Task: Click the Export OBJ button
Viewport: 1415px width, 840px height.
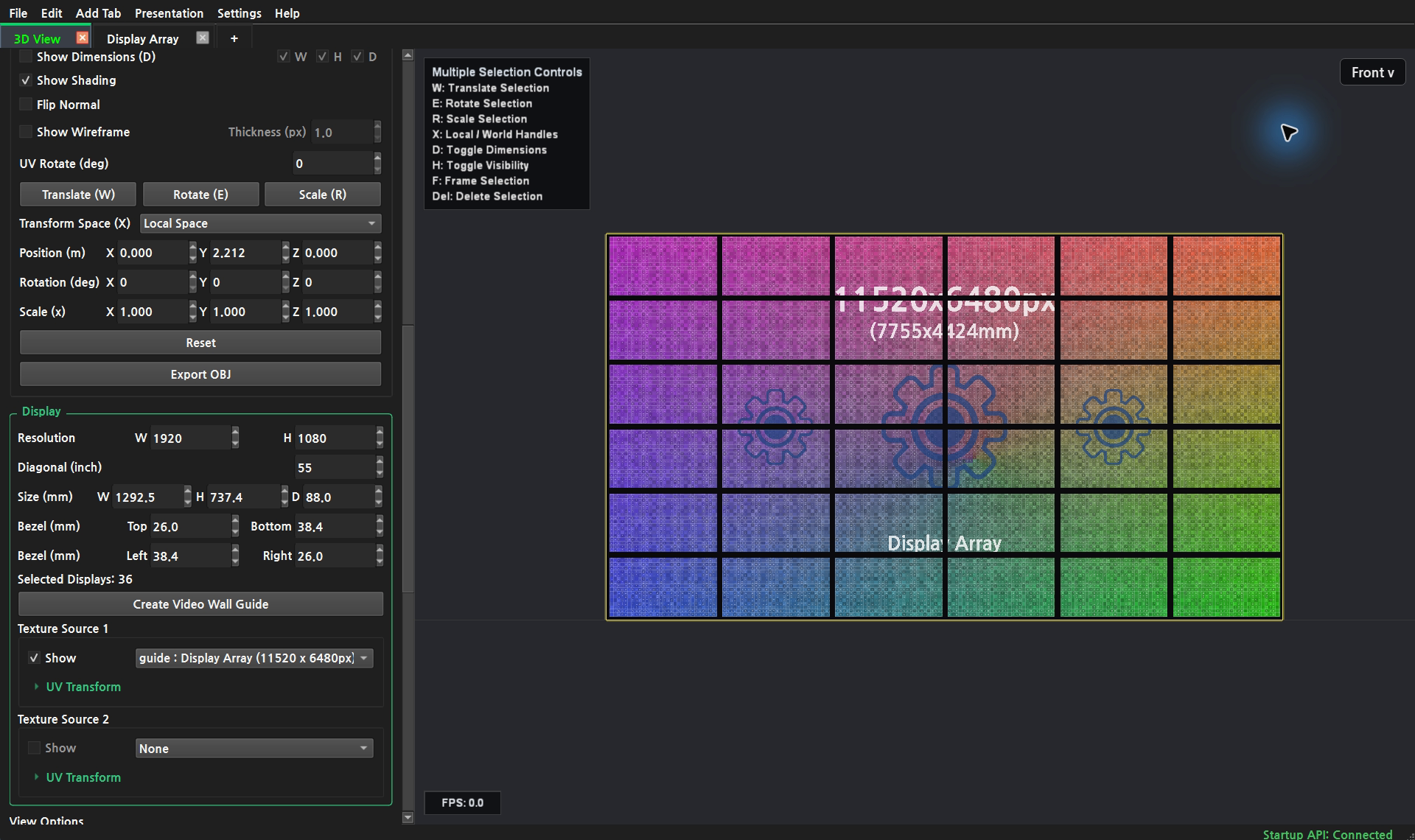Action: click(x=200, y=374)
